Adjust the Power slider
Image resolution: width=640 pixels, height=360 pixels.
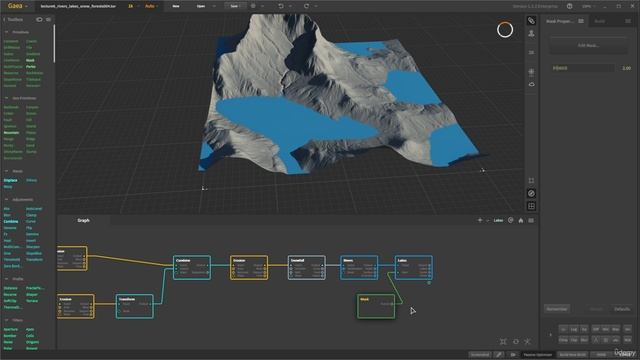click(x=582, y=68)
